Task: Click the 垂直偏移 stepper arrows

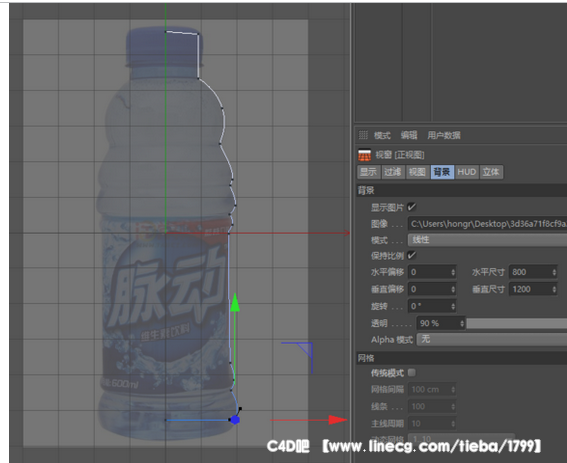Action: [x=453, y=289]
